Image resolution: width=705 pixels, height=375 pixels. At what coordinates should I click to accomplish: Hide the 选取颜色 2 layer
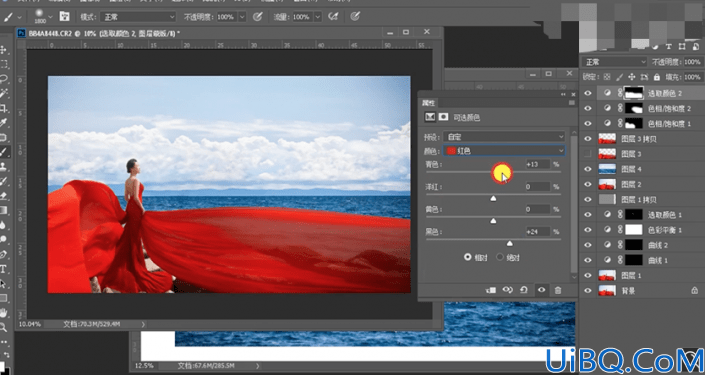coord(588,93)
